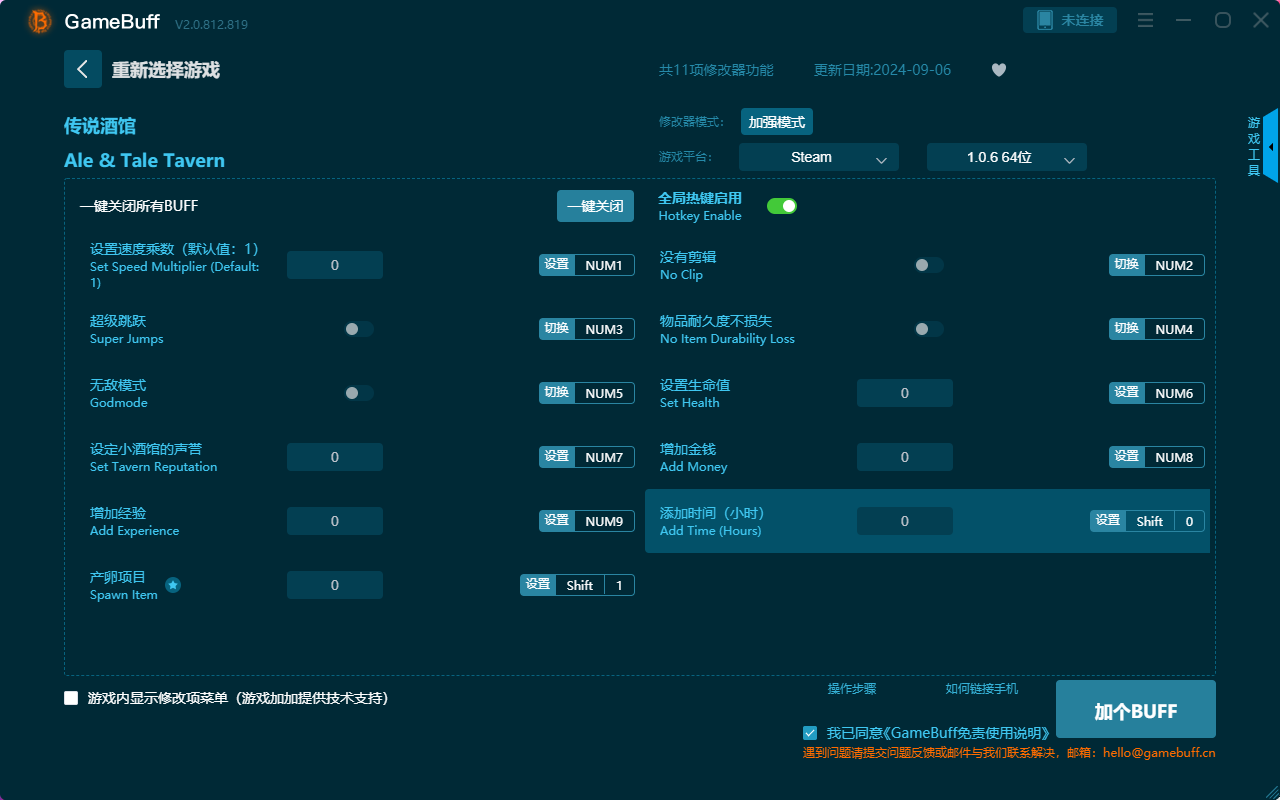The width and height of the screenshot is (1280, 800).
Task: Click the NUM1 hotkey box
Action: tap(604, 265)
